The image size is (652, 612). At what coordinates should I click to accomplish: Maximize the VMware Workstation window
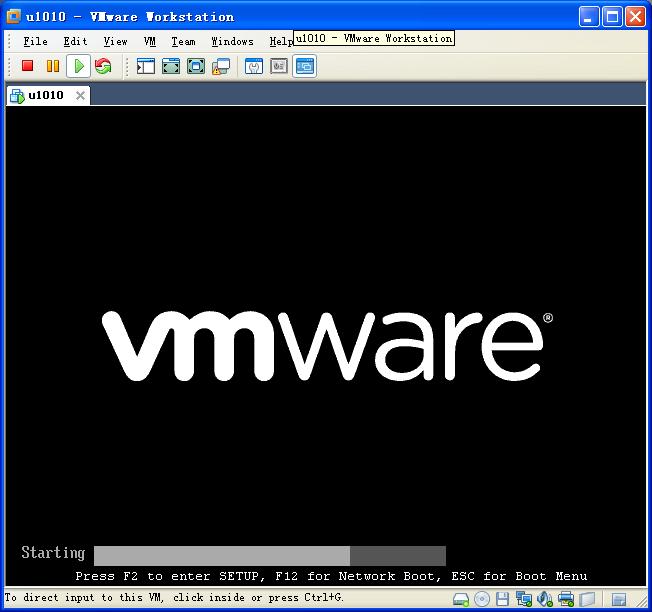[x=612, y=17]
